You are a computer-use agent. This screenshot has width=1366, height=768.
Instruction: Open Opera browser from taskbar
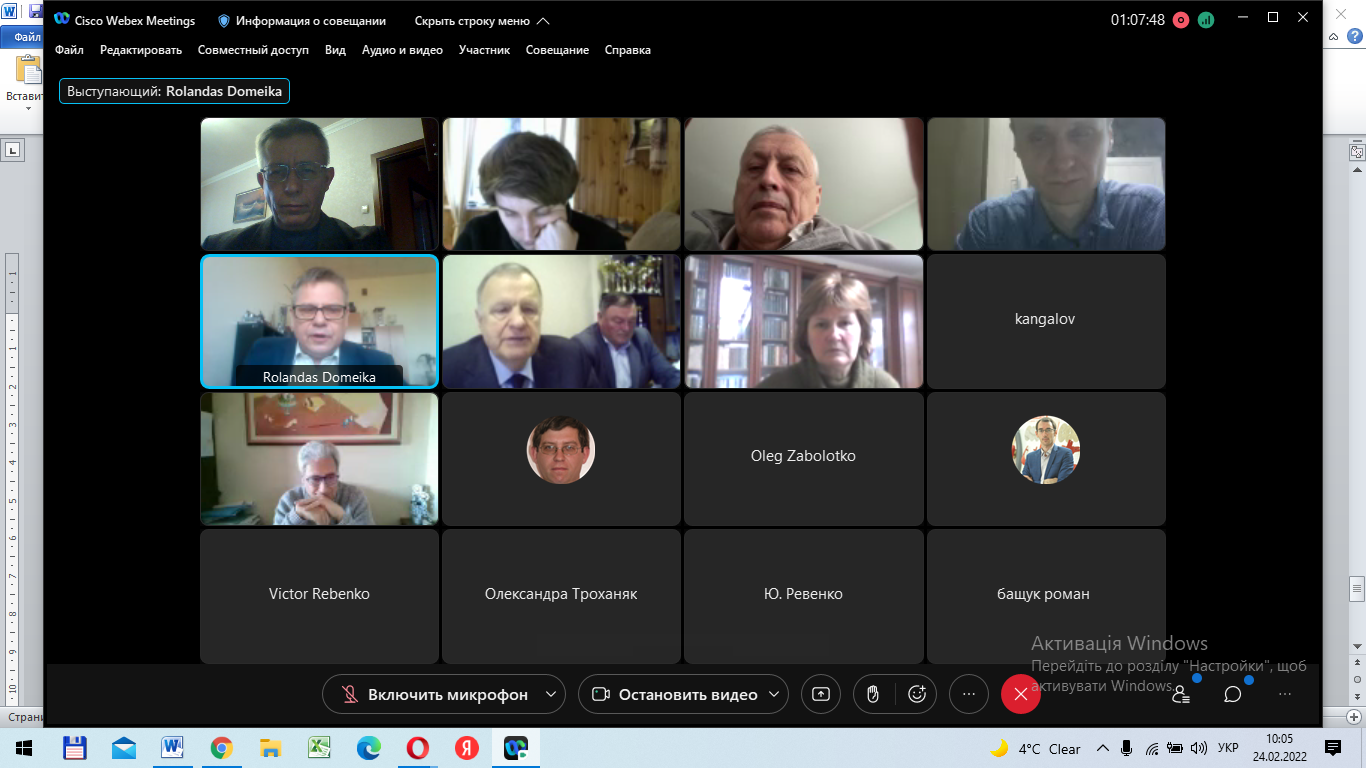click(x=417, y=748)
